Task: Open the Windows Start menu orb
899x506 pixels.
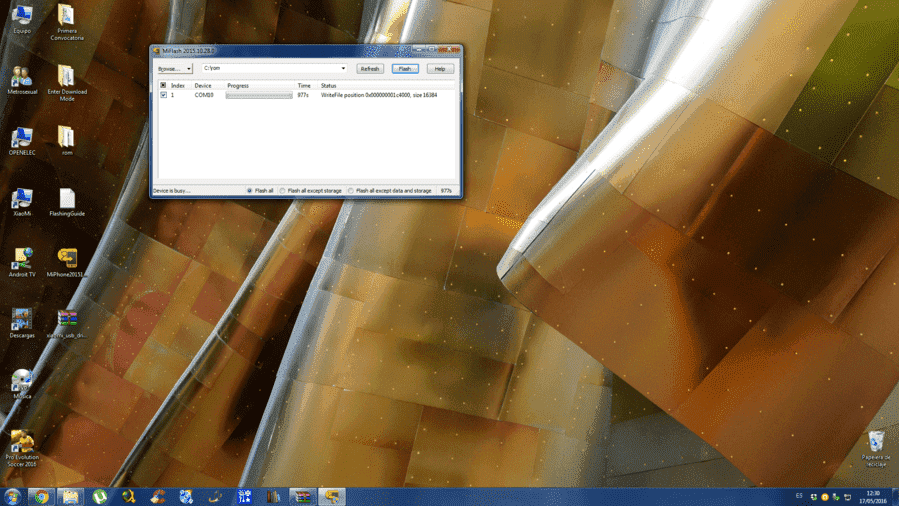Action: click(12, 496)
